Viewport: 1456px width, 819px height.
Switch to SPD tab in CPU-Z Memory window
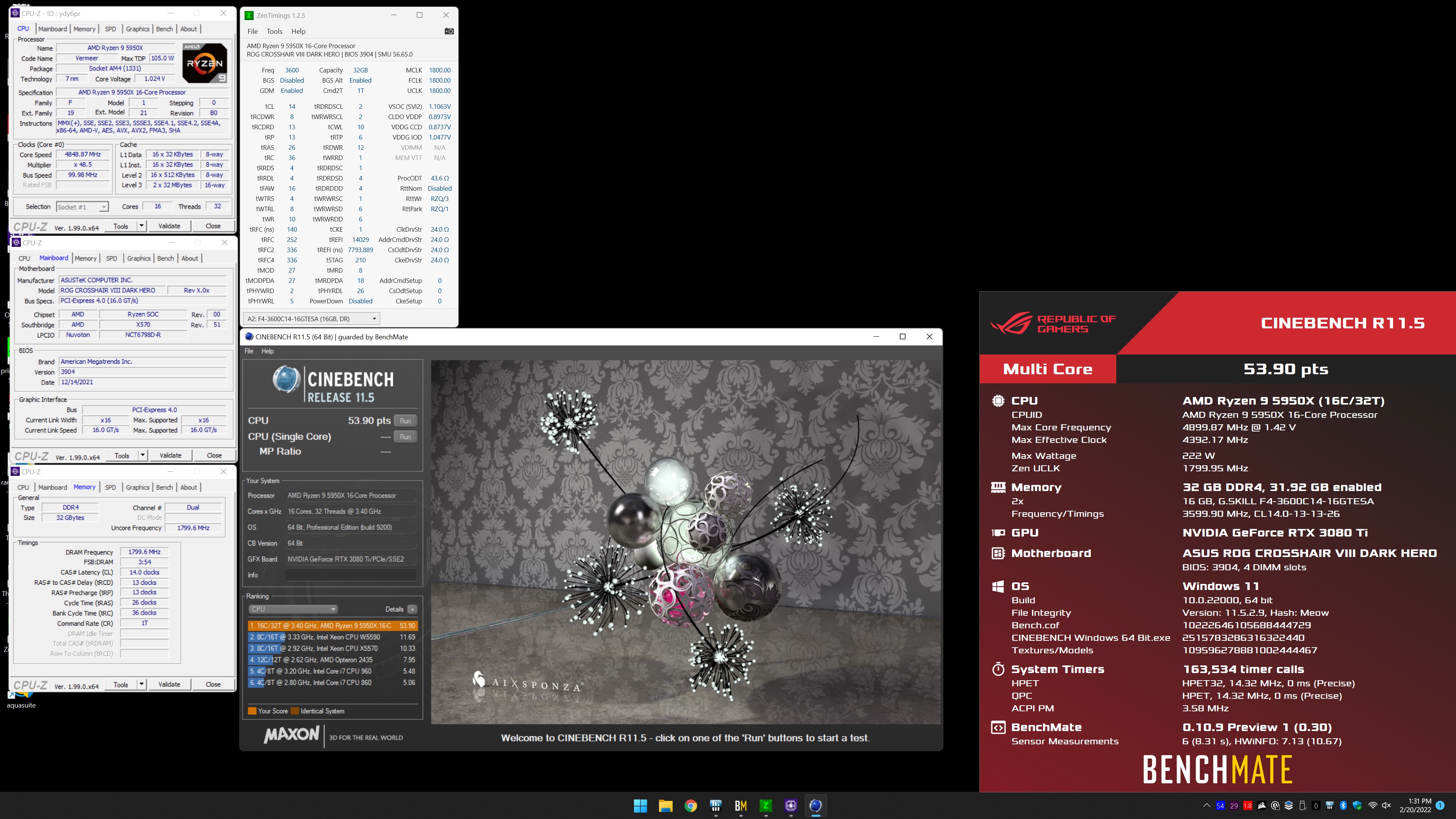(x=110, y=487)
